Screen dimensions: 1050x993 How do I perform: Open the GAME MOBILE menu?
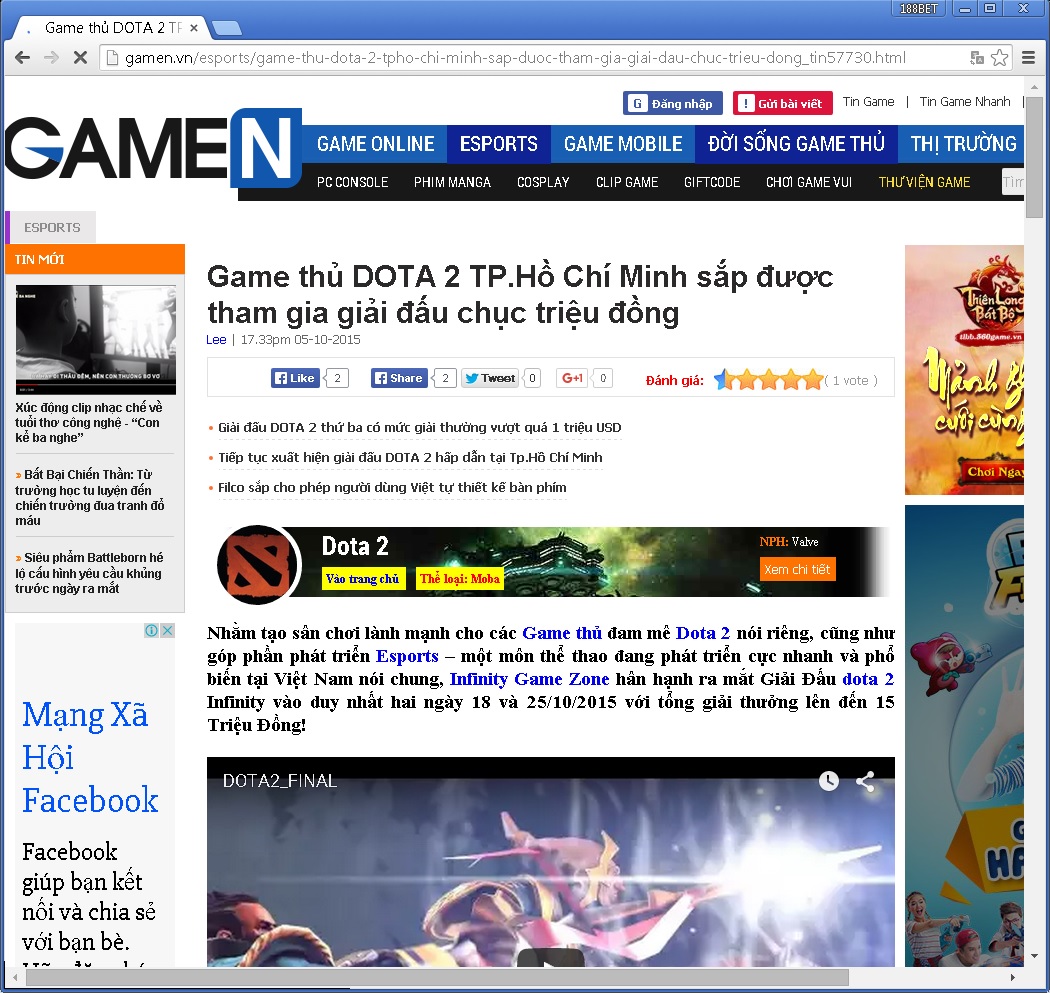[623, 144]
